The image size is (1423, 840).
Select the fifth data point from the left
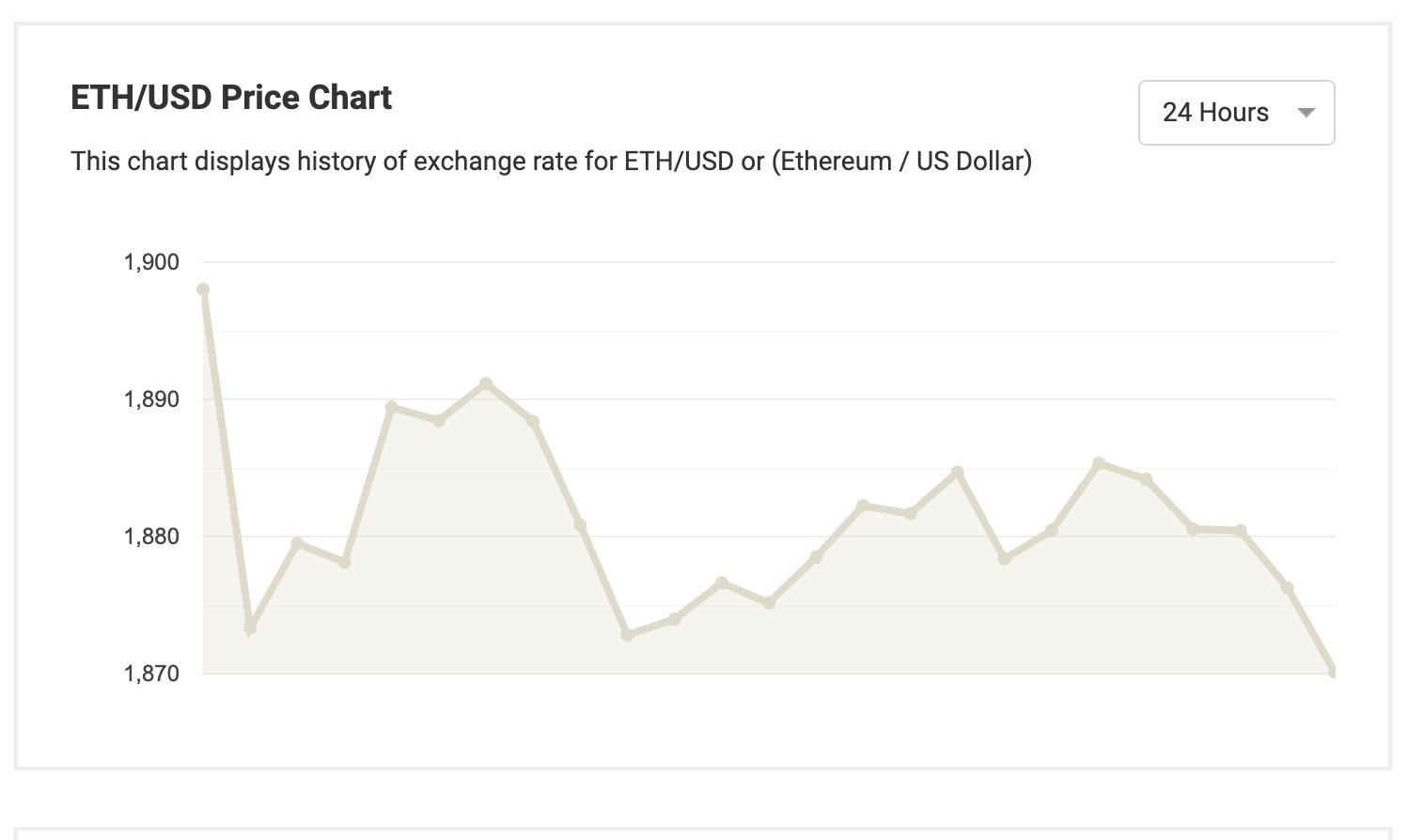click(x=391, y=407)
